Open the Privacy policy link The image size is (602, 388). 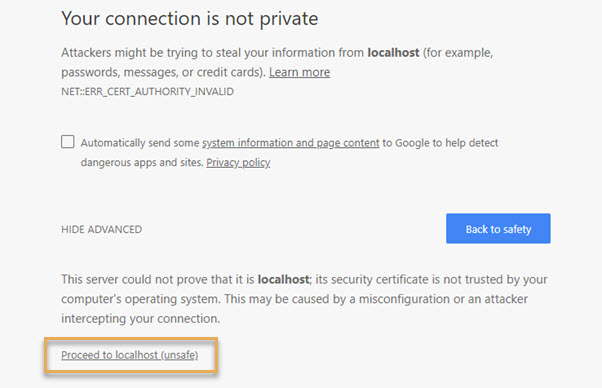[238, 163]
